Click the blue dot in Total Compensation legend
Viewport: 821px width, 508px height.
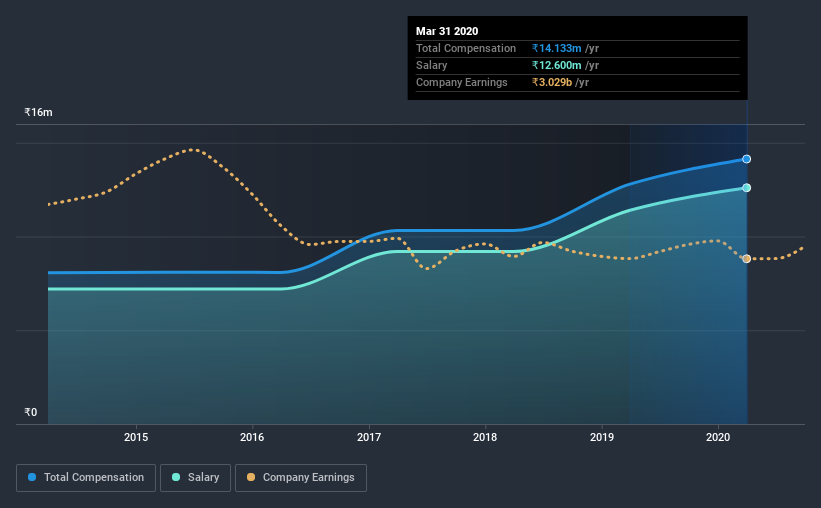[32, 477]
